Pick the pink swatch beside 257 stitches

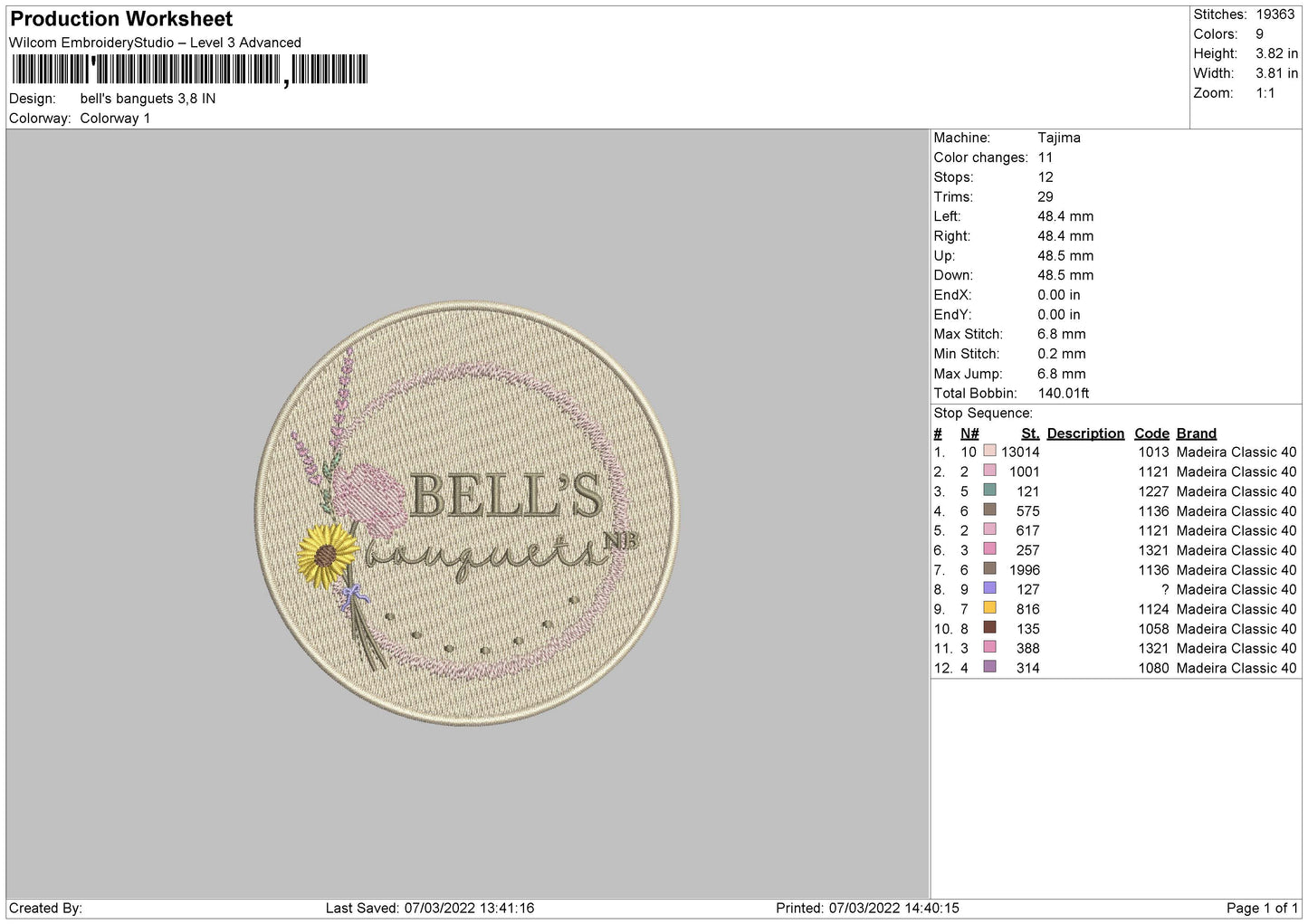989,549
